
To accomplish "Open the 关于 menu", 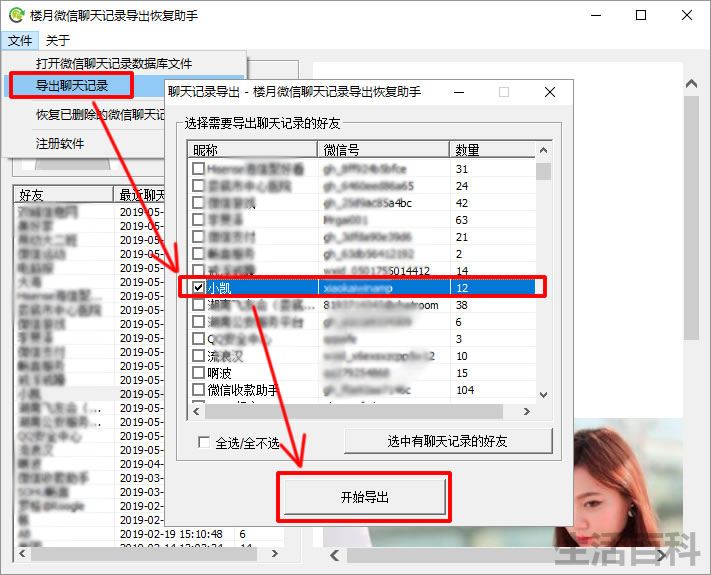I will (x=58, y=40).
